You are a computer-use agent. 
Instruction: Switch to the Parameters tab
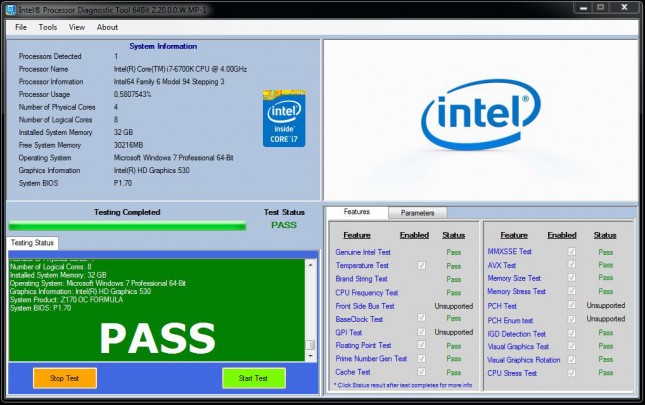coord(418,213)
